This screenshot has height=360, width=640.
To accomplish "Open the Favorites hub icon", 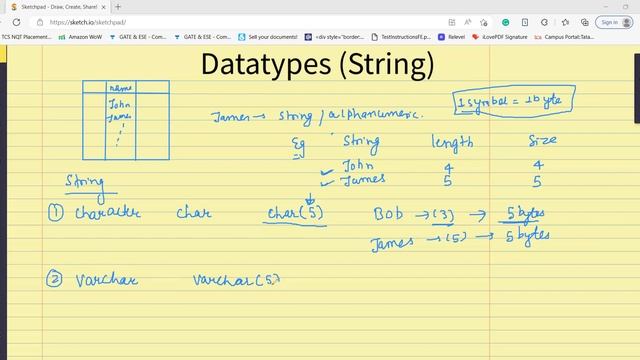I will tap(565, 22).
